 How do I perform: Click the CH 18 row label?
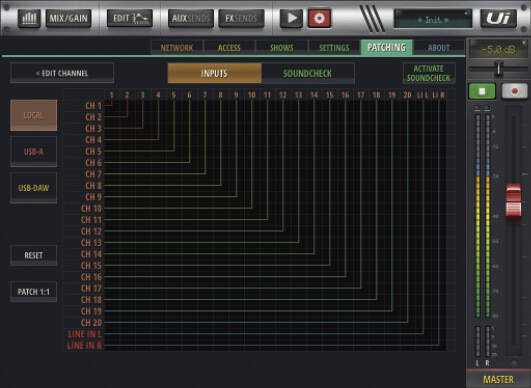pyautogui.click(x=91, y=300)
